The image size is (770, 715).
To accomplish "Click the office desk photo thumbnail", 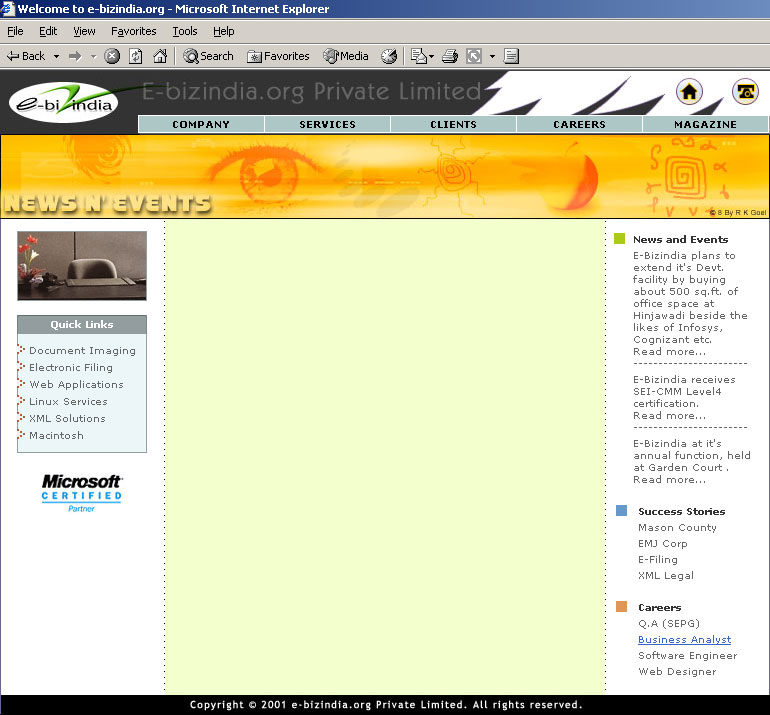I will pos(82,266).
